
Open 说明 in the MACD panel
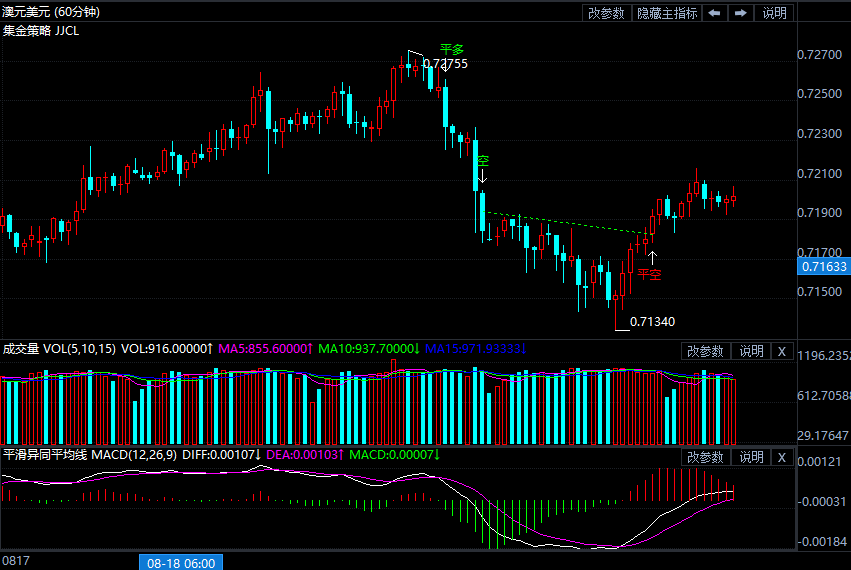(x=751, y=457)
